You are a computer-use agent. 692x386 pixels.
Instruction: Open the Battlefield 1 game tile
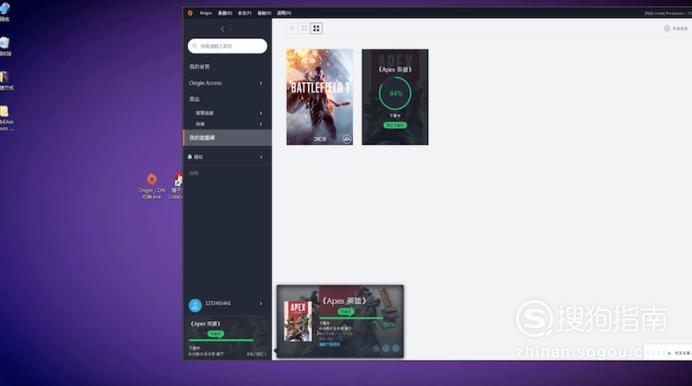(x=320, y=97)
